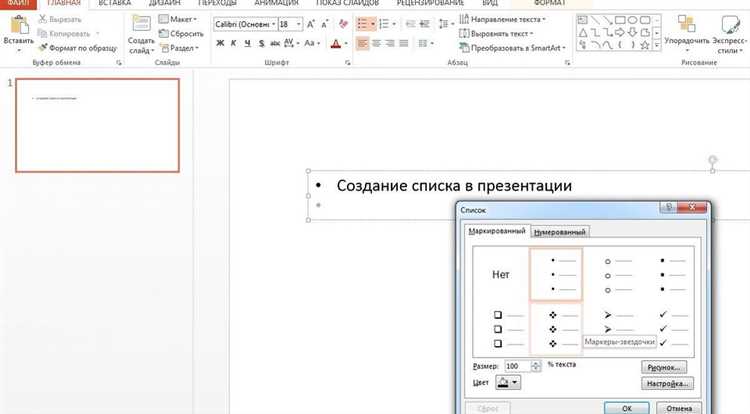Toggle underline formatting Ч
Screen dimensions: 750x414
247,43
